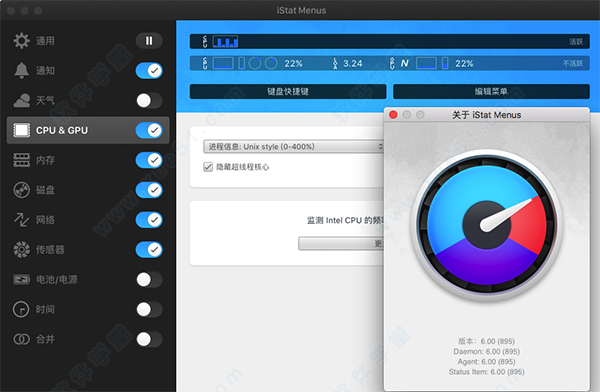
Task: Click the iStat Menus gauge logo in About window
Action: tap(486, 225)
